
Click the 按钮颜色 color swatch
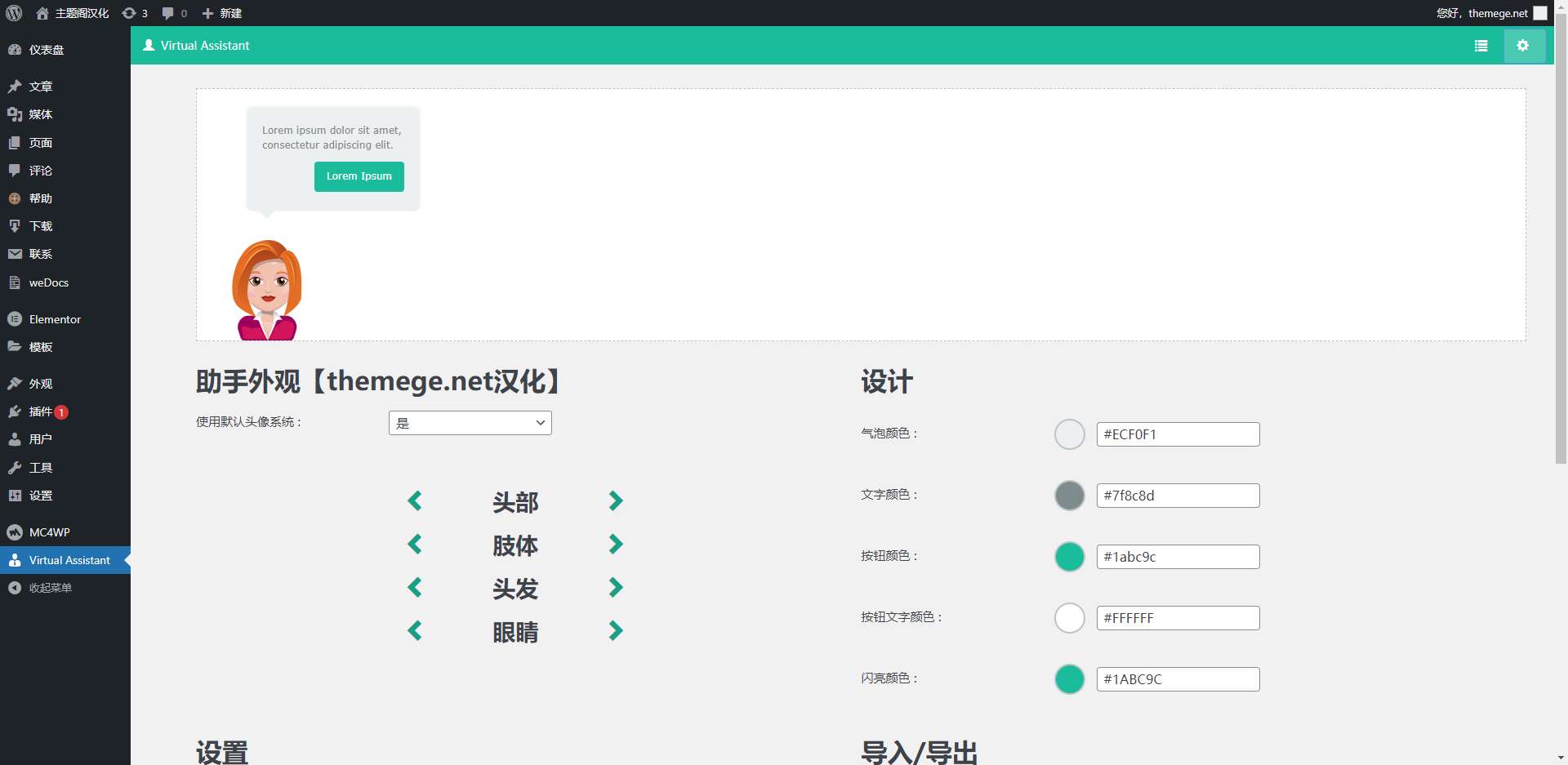tap(1070, 557)
